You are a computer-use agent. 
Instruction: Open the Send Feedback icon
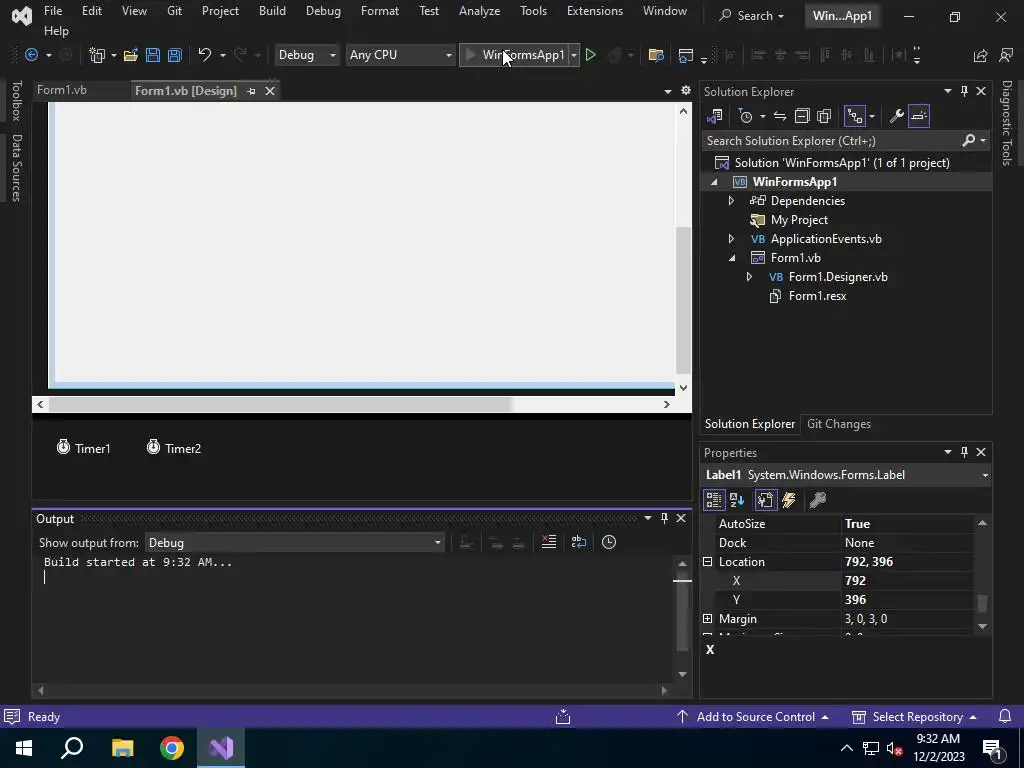[1006, 56]
